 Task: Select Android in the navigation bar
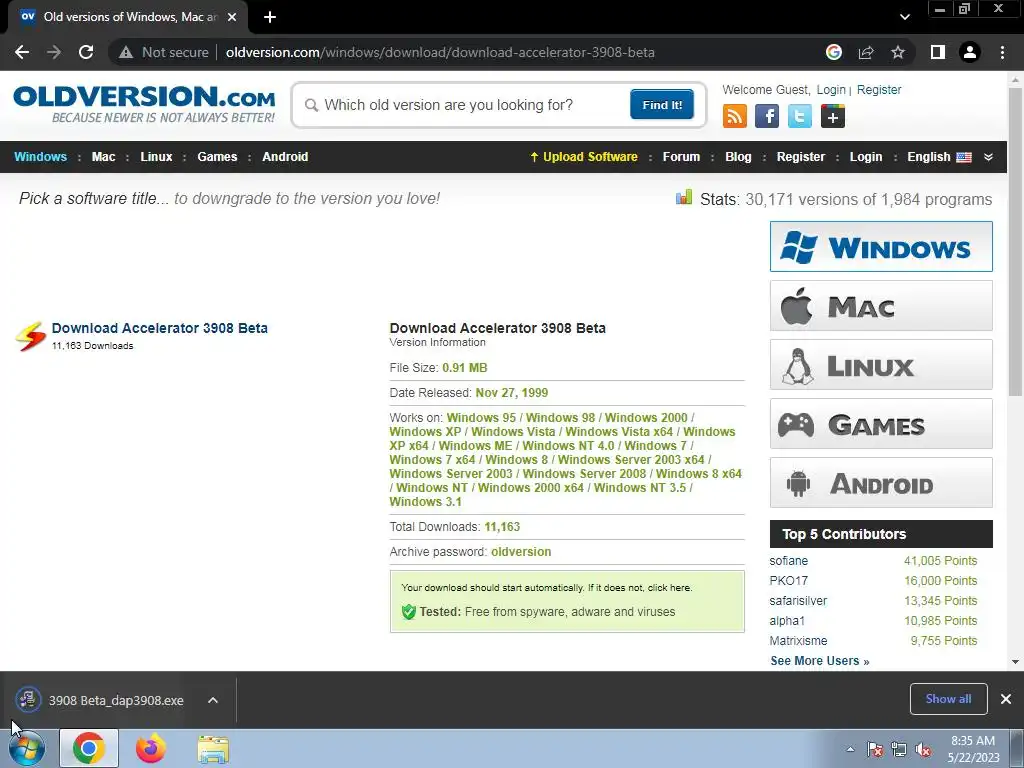(x=285, y=157)
